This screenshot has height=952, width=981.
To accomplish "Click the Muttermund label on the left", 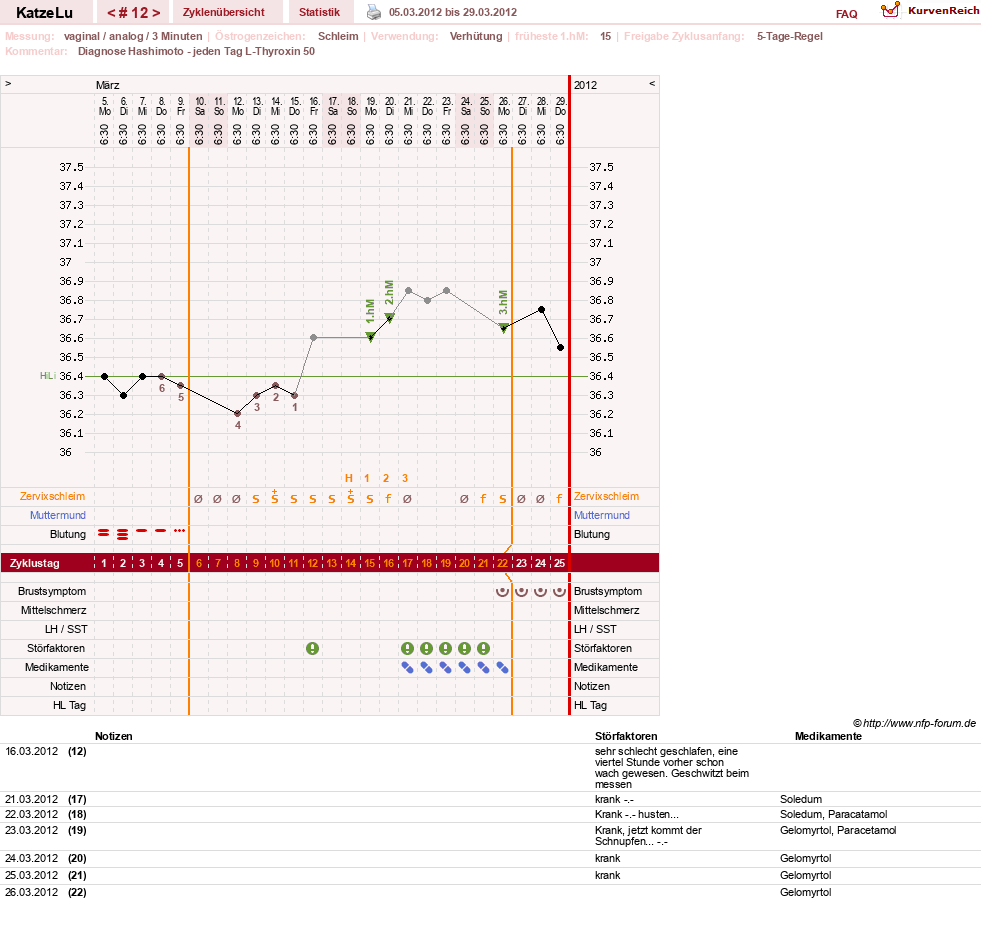I will click(x=58, y=515).
